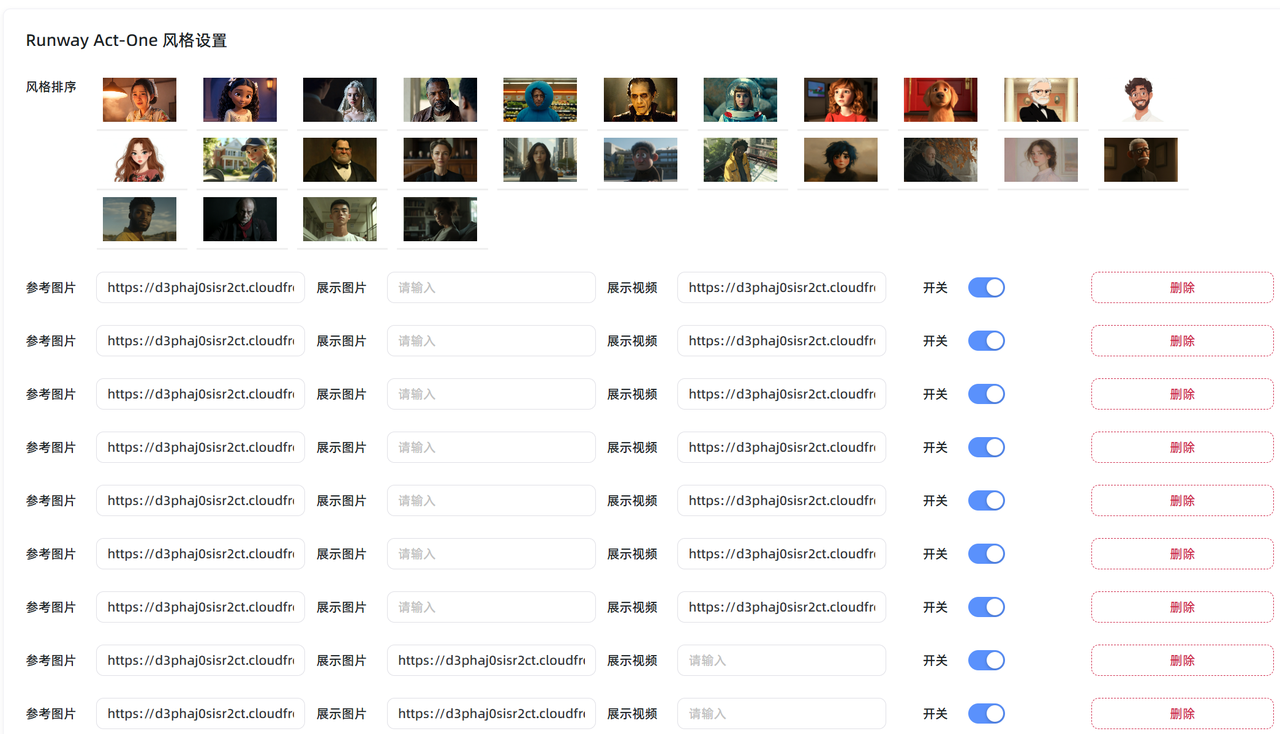The height and width of the screenshot is (734, 1280).
Task: Remove the fourth row using 删除
Action: (x=1182, y=447)
